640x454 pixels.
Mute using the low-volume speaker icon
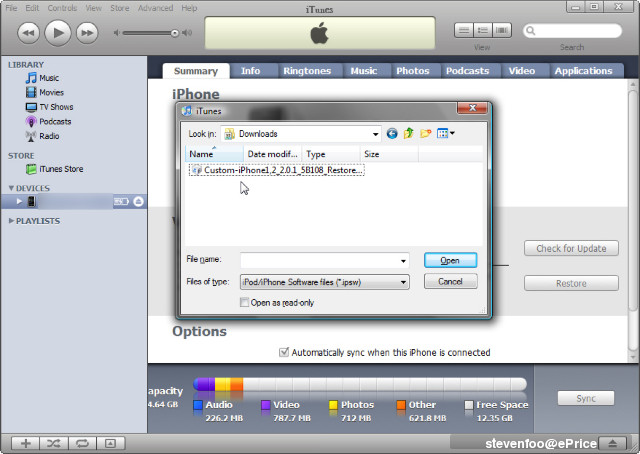point(117,33)
